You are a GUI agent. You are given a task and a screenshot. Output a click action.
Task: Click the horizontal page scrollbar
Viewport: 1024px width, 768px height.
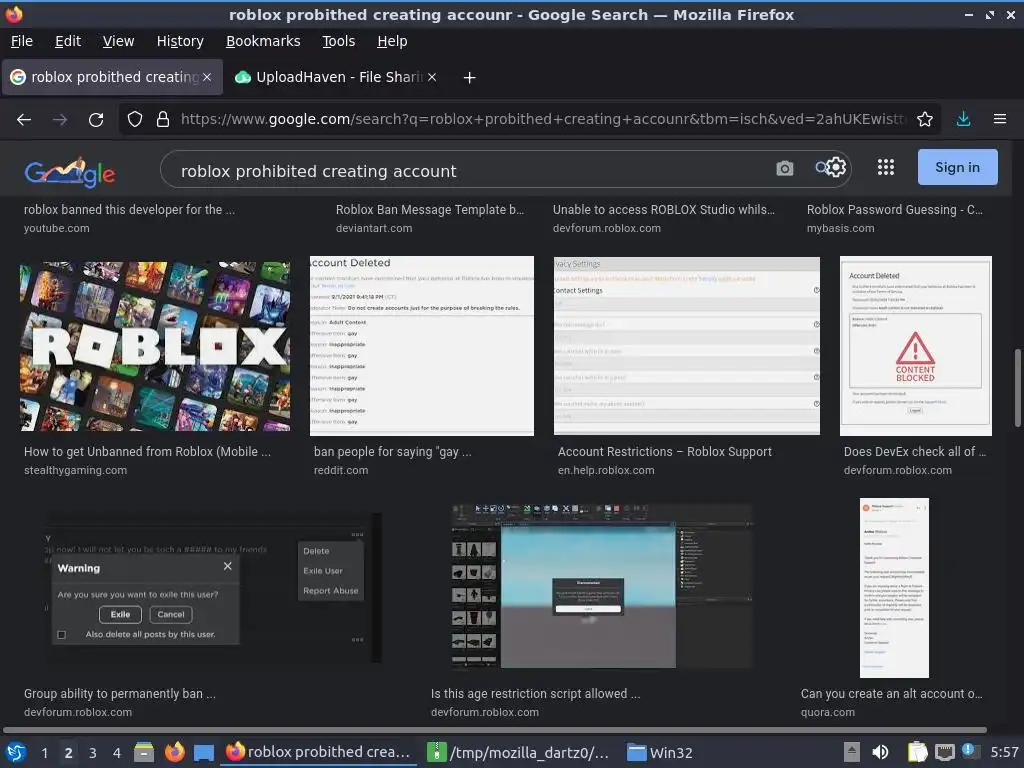point(495,730)
